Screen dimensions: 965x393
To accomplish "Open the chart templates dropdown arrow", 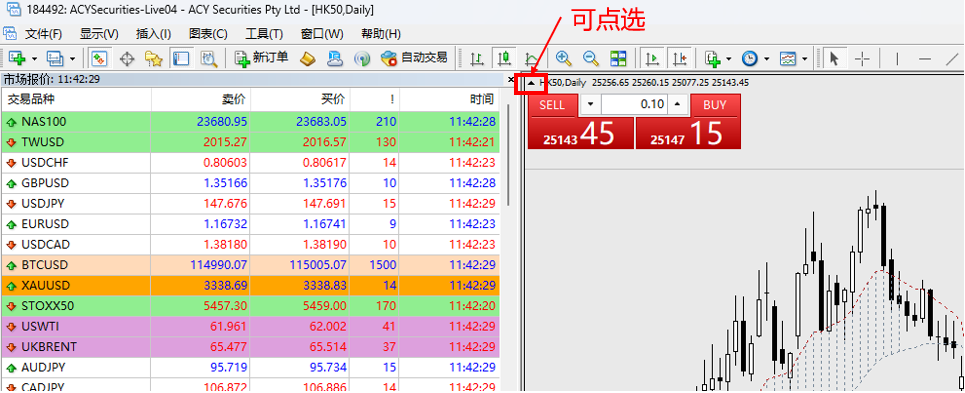I will [x=804, y=58].
